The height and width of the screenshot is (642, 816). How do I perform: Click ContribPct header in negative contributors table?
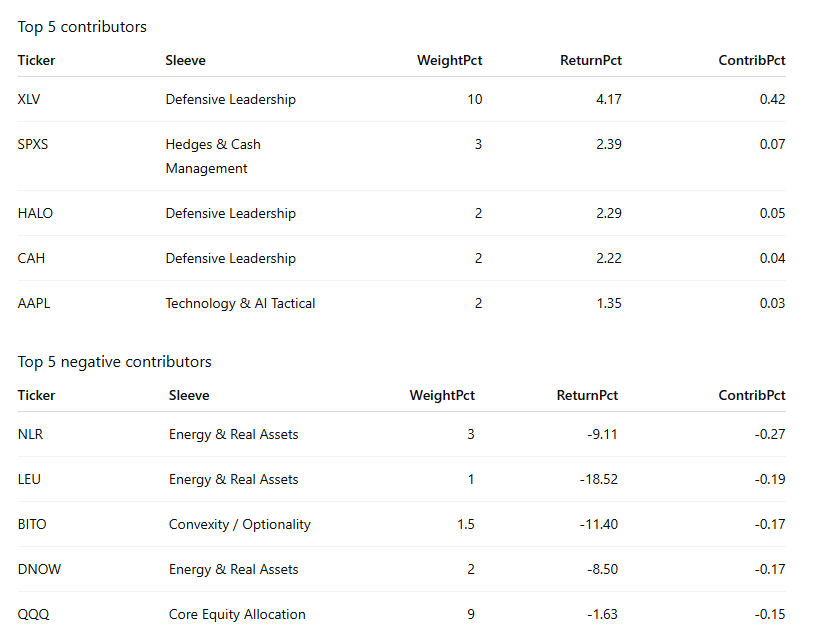click(752, 395)
